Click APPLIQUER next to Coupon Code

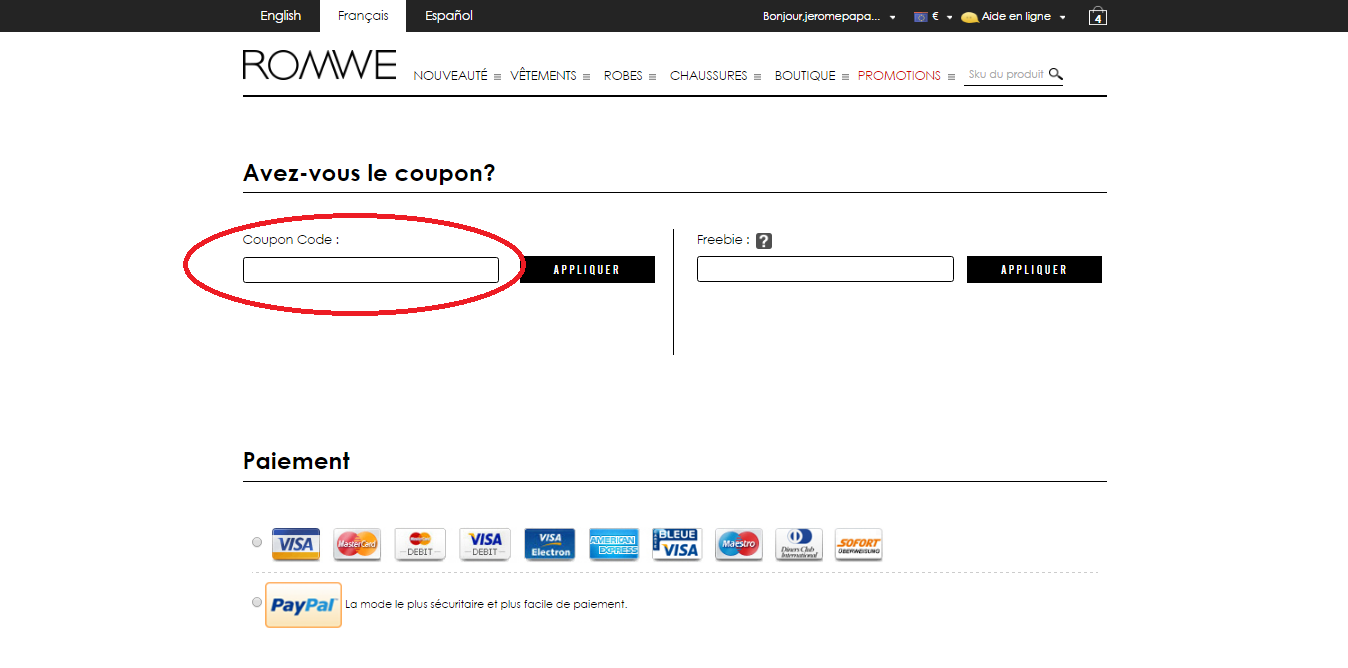[587, 269]
